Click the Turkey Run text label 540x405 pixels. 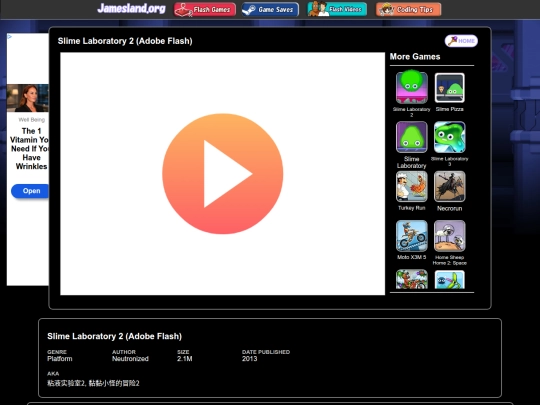pos(412,208)
